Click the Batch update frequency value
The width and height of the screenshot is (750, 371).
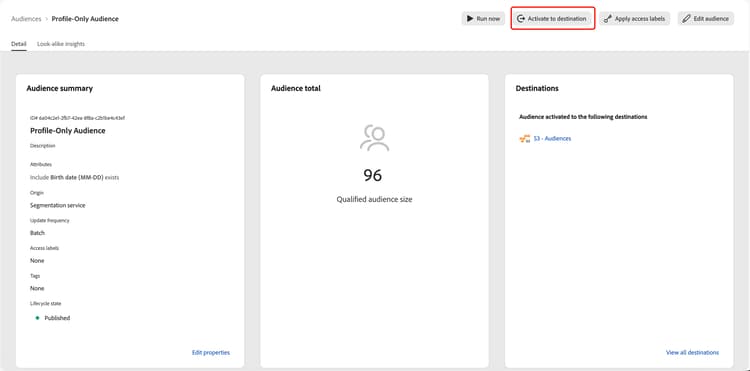(x=37, y=233)
